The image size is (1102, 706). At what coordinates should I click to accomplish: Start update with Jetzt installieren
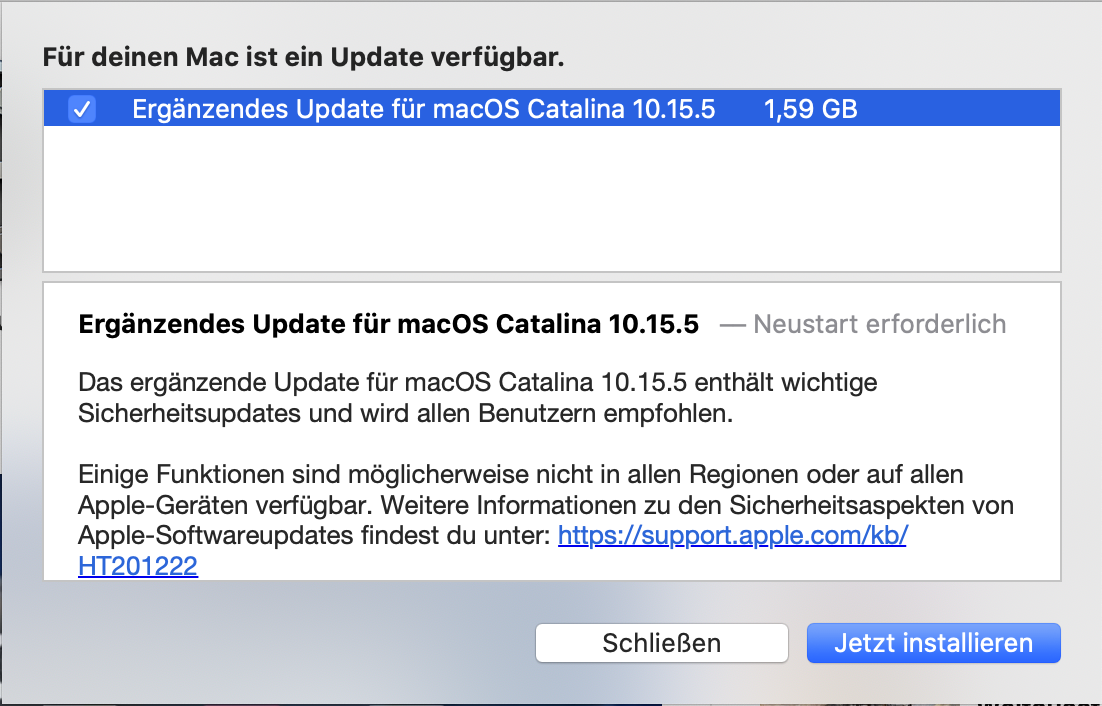coord(933,642)
